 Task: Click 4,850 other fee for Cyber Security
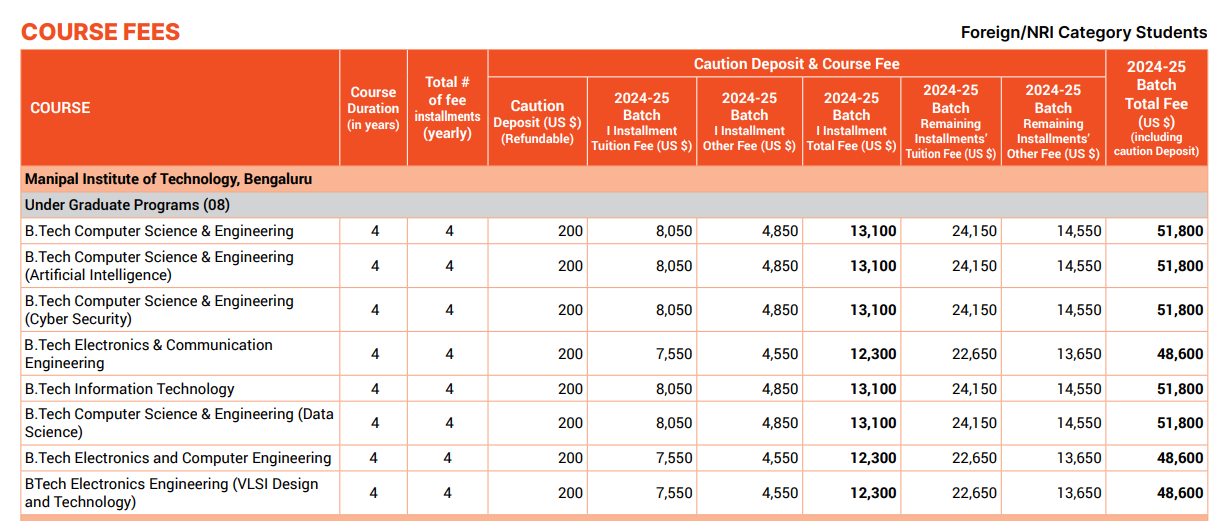[780, 310]
